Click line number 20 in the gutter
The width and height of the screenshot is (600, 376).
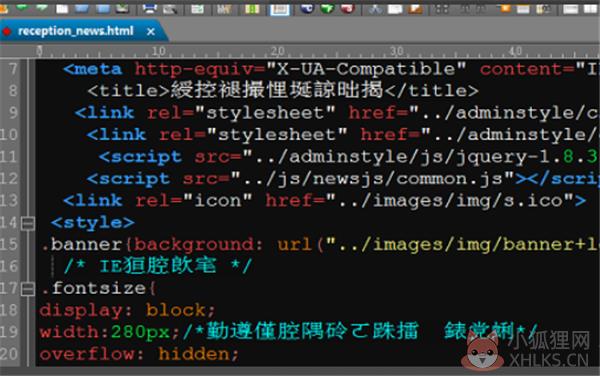pos(9,354)
